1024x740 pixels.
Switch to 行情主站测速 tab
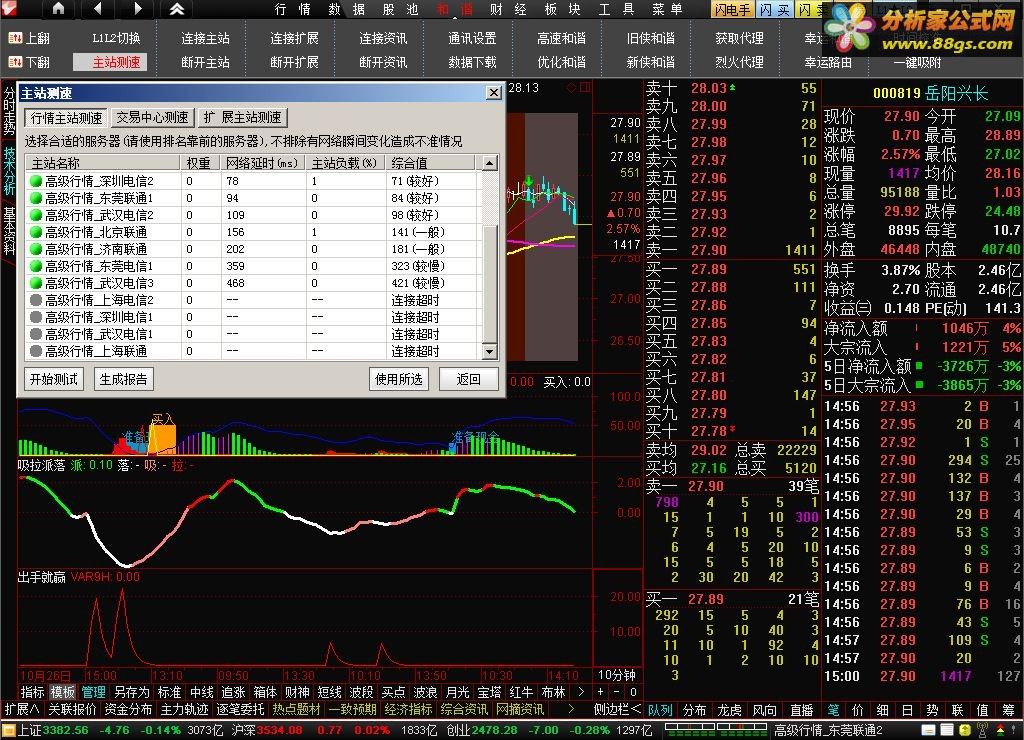coord(67,118)
